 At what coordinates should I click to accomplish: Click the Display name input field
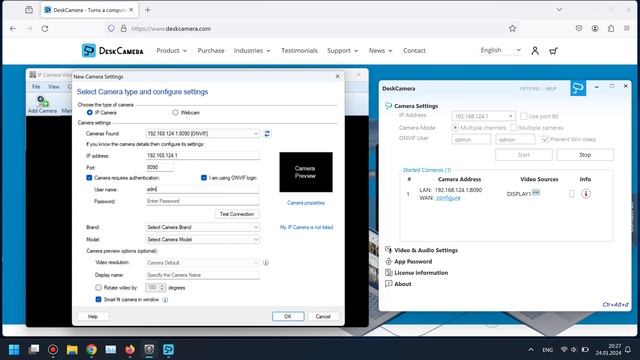click(x=202, y=275)
